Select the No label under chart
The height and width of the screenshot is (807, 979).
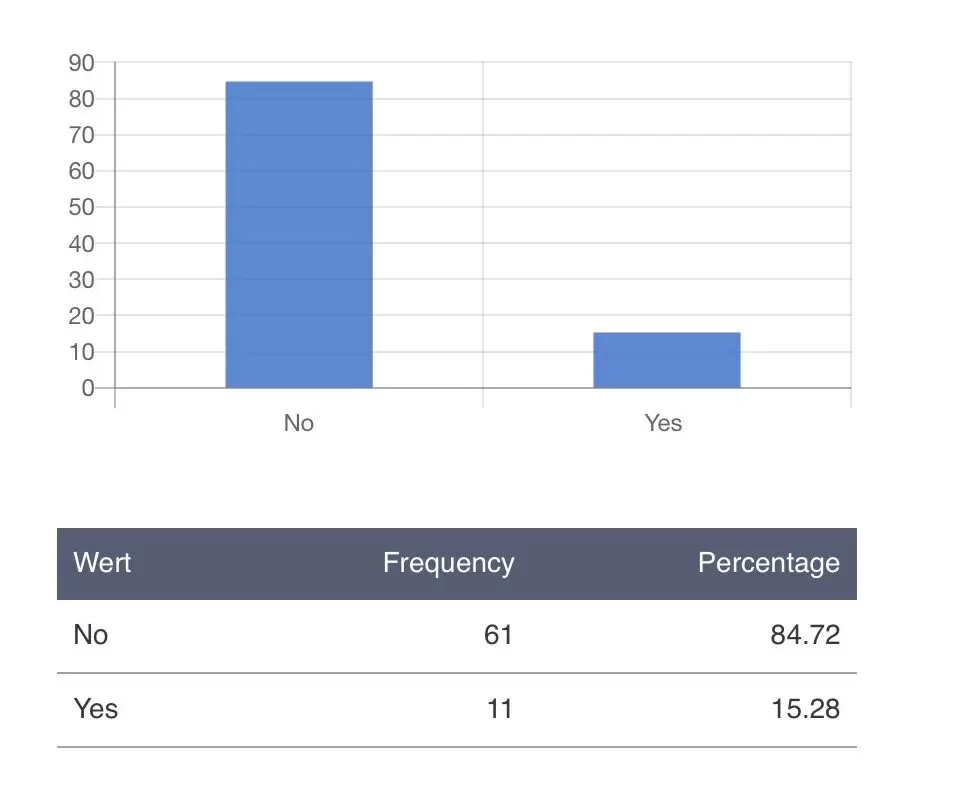tap(299, 423)
